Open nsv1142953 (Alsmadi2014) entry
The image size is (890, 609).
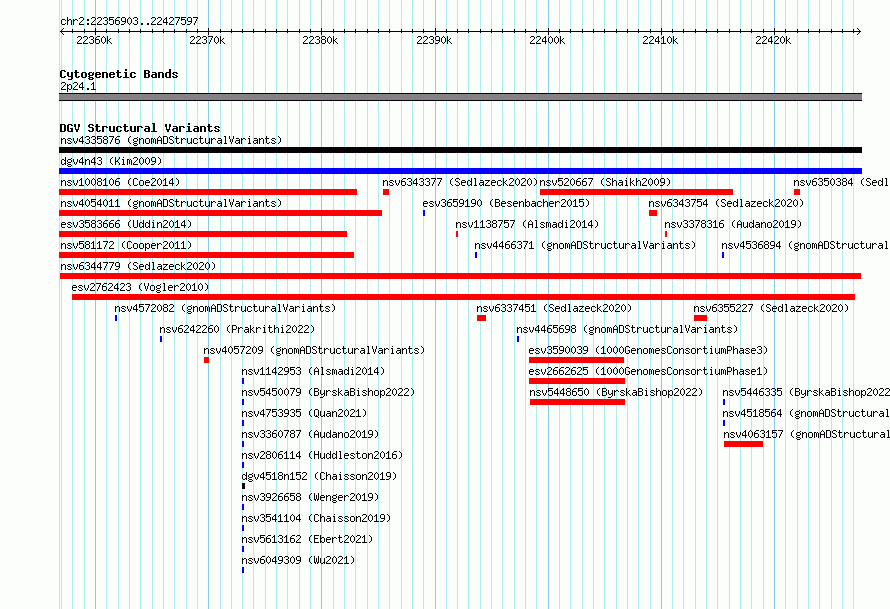(313, 371)
